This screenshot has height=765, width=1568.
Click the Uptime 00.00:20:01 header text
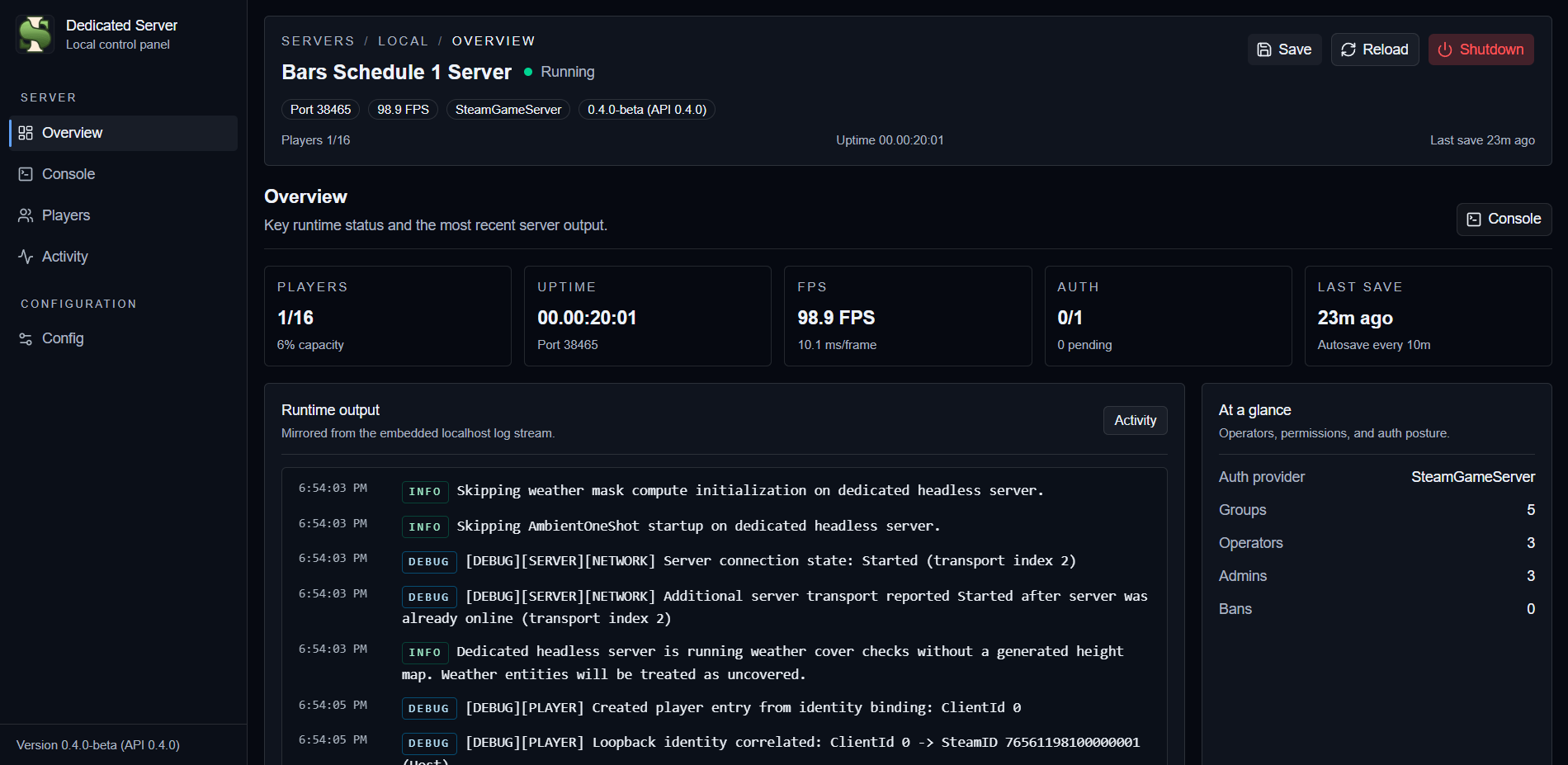pyautogui.click(x=890, y=140)
